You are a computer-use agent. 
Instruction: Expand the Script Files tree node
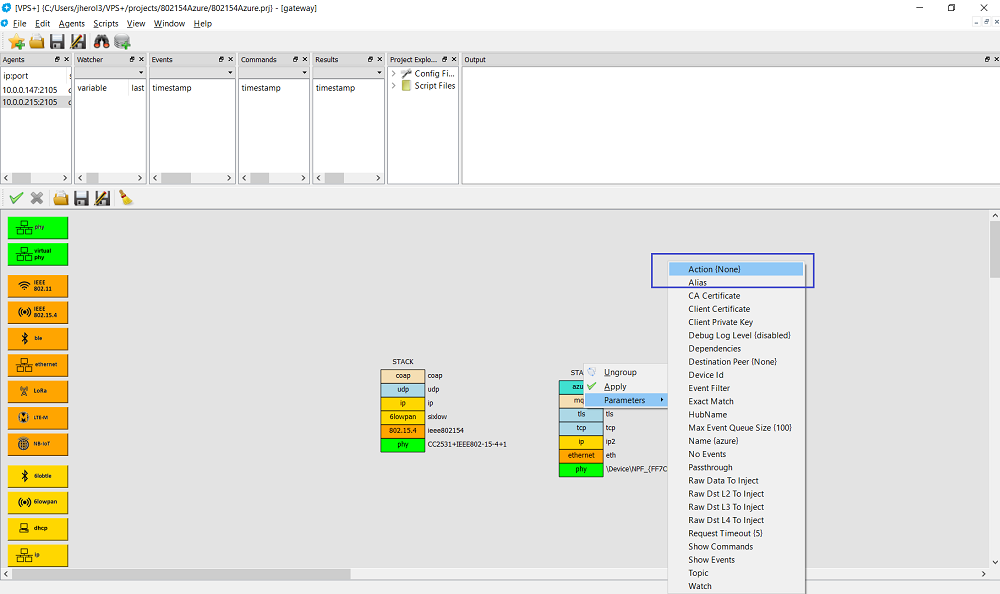(394, 86)
